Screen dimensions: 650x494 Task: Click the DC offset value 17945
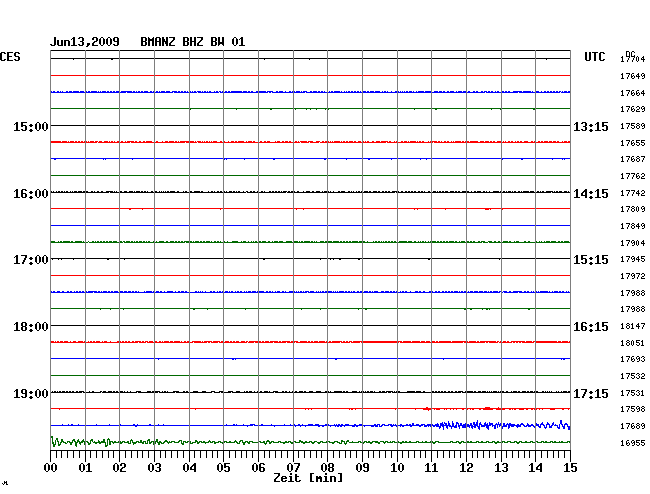click(633, 259)
